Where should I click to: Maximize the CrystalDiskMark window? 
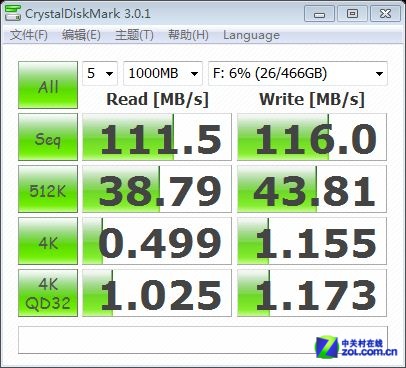tap(352, 14)
